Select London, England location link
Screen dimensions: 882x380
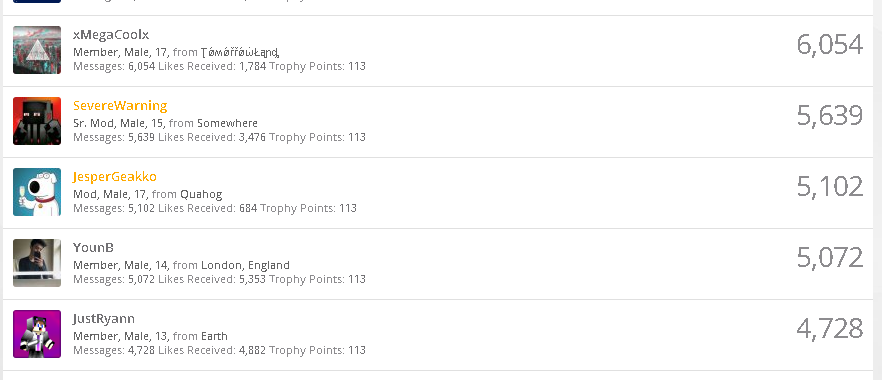245,265
